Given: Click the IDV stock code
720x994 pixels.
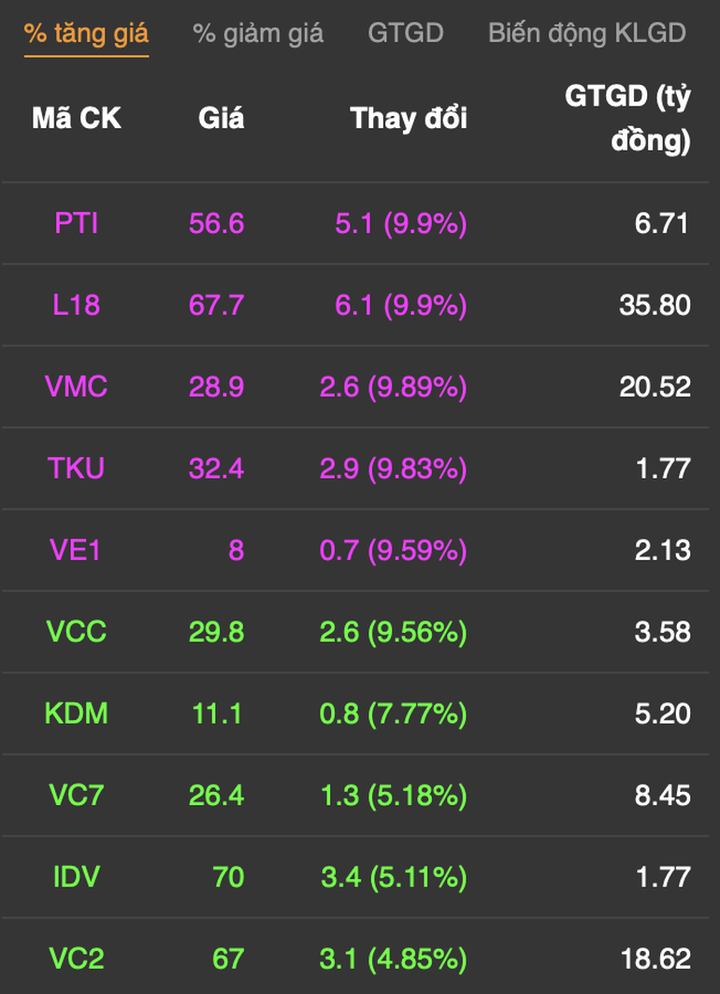Looking at the screenshot, I should tap(76, 878).
